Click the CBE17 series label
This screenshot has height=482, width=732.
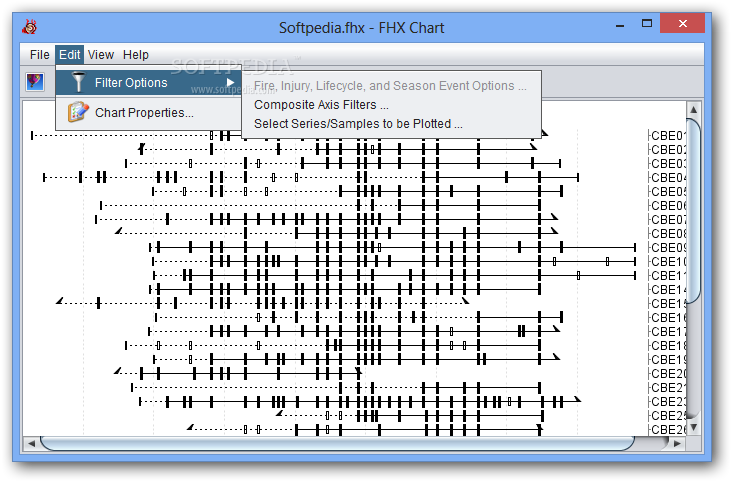coord(668,332)
